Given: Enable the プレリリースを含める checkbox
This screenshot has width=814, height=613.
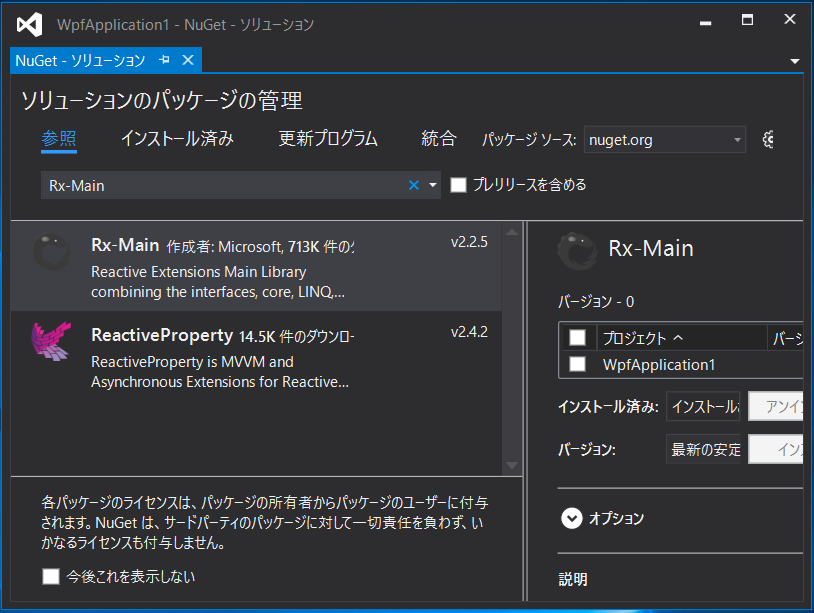Looking at the screenshot, I should pos(457,184).
